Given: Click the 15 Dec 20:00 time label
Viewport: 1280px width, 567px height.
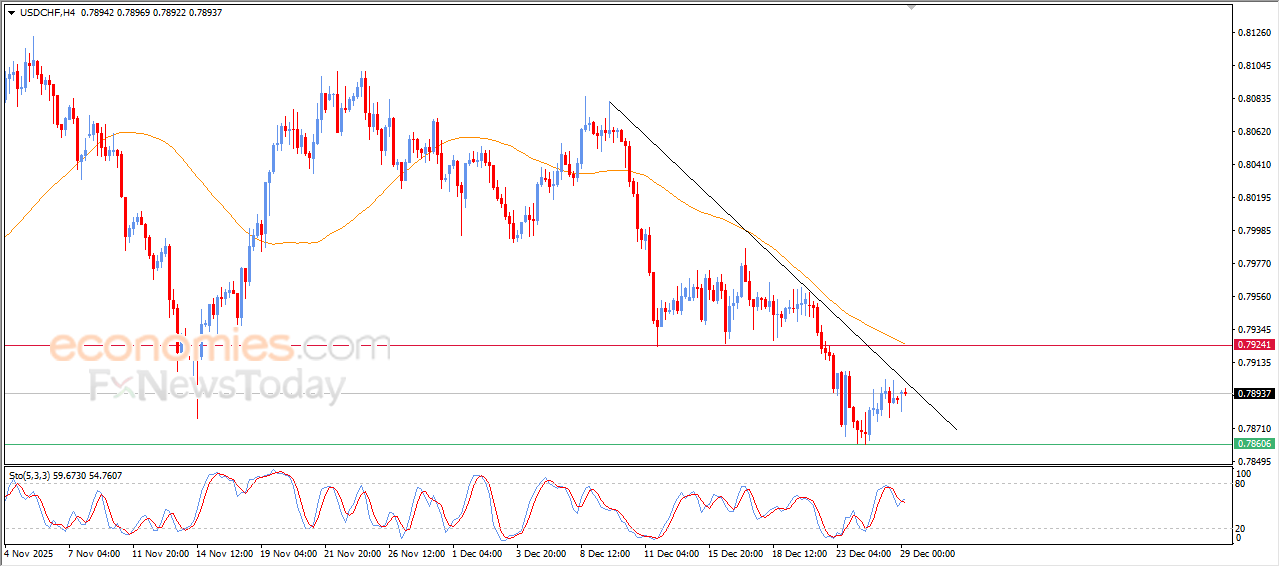Looking at the screenshot, I should (x=736, y=553).
